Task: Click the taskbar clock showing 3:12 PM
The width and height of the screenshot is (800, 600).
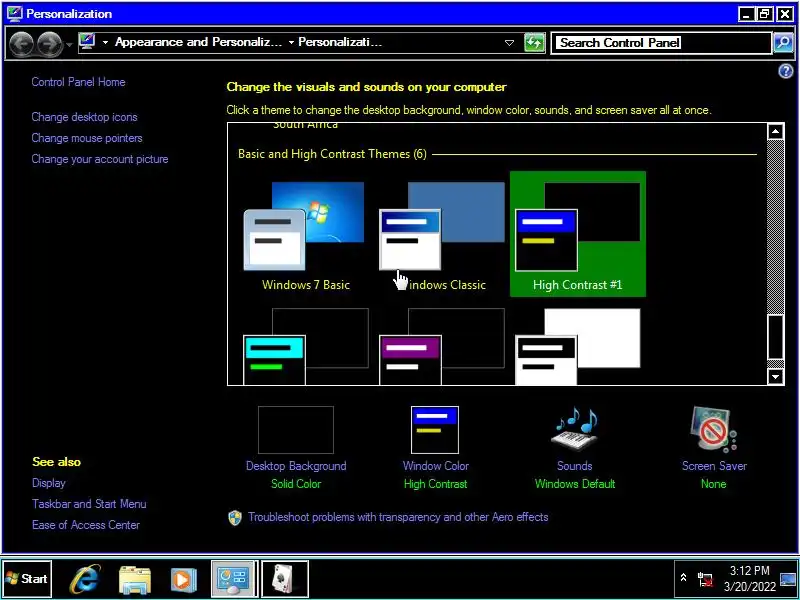Action: (749, 579)
